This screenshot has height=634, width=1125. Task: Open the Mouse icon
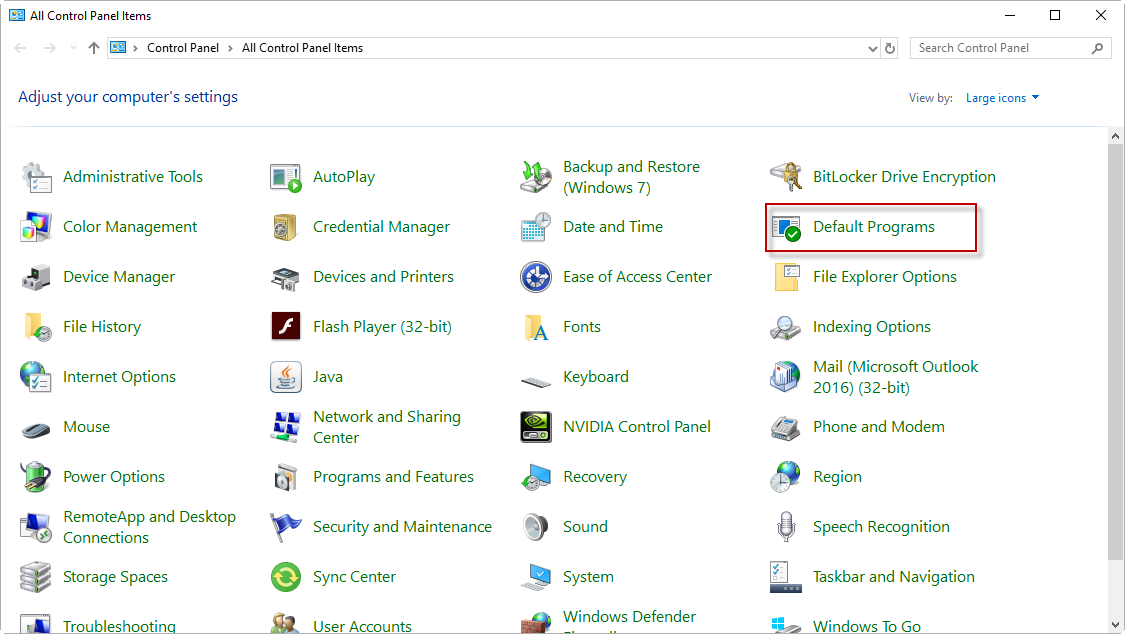[x=36, y=430]
